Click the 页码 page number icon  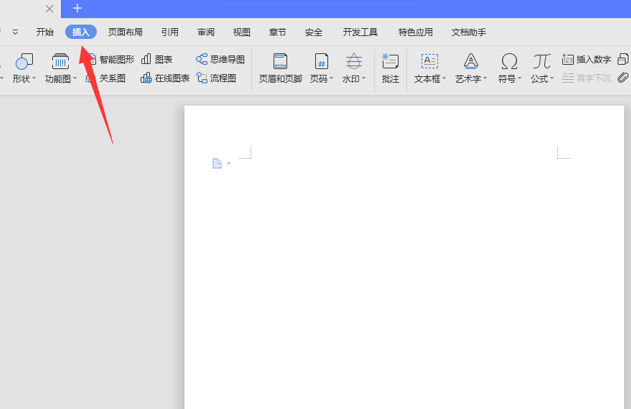(321, 62)
